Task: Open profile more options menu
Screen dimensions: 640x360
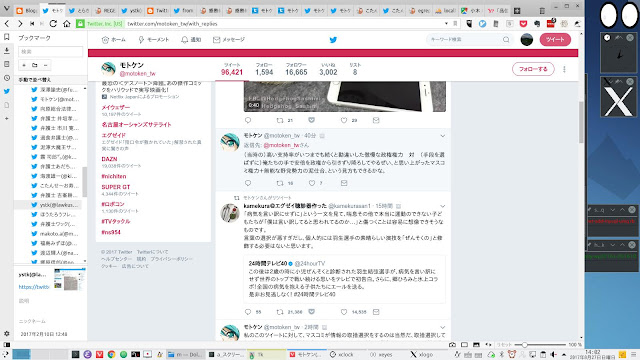Action: (x=564, y=69)
